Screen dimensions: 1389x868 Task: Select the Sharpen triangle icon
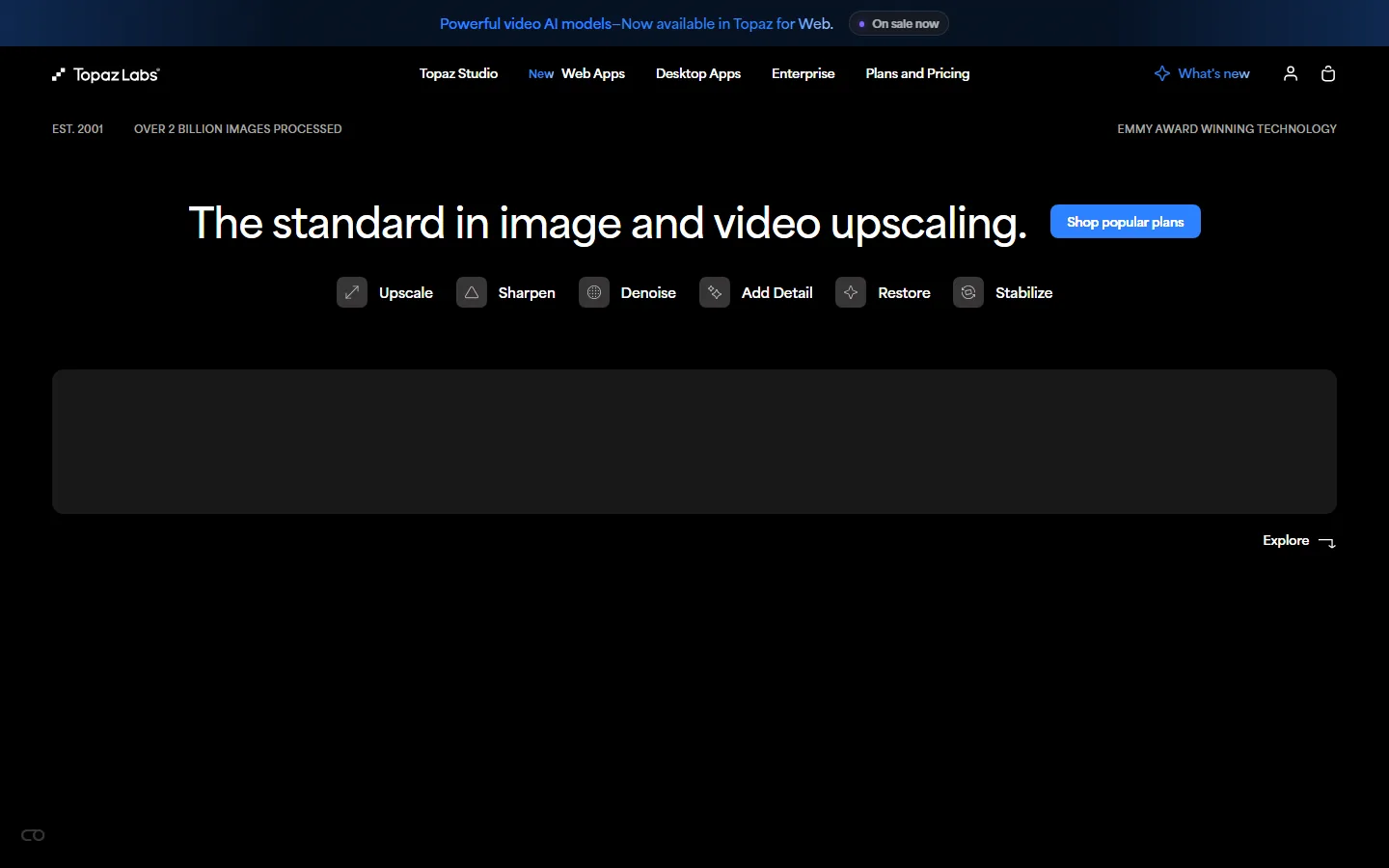click(472, 292)
